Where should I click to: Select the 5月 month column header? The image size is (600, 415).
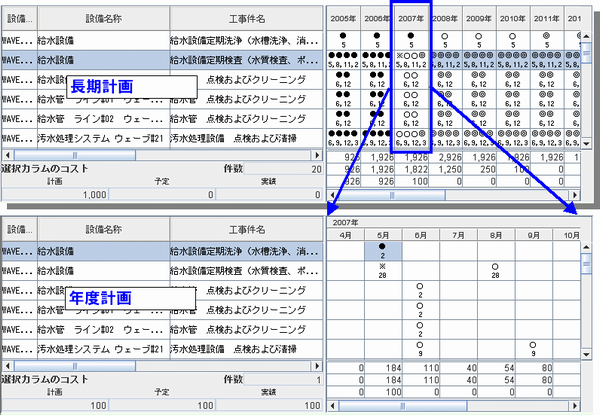coord(383,235)
